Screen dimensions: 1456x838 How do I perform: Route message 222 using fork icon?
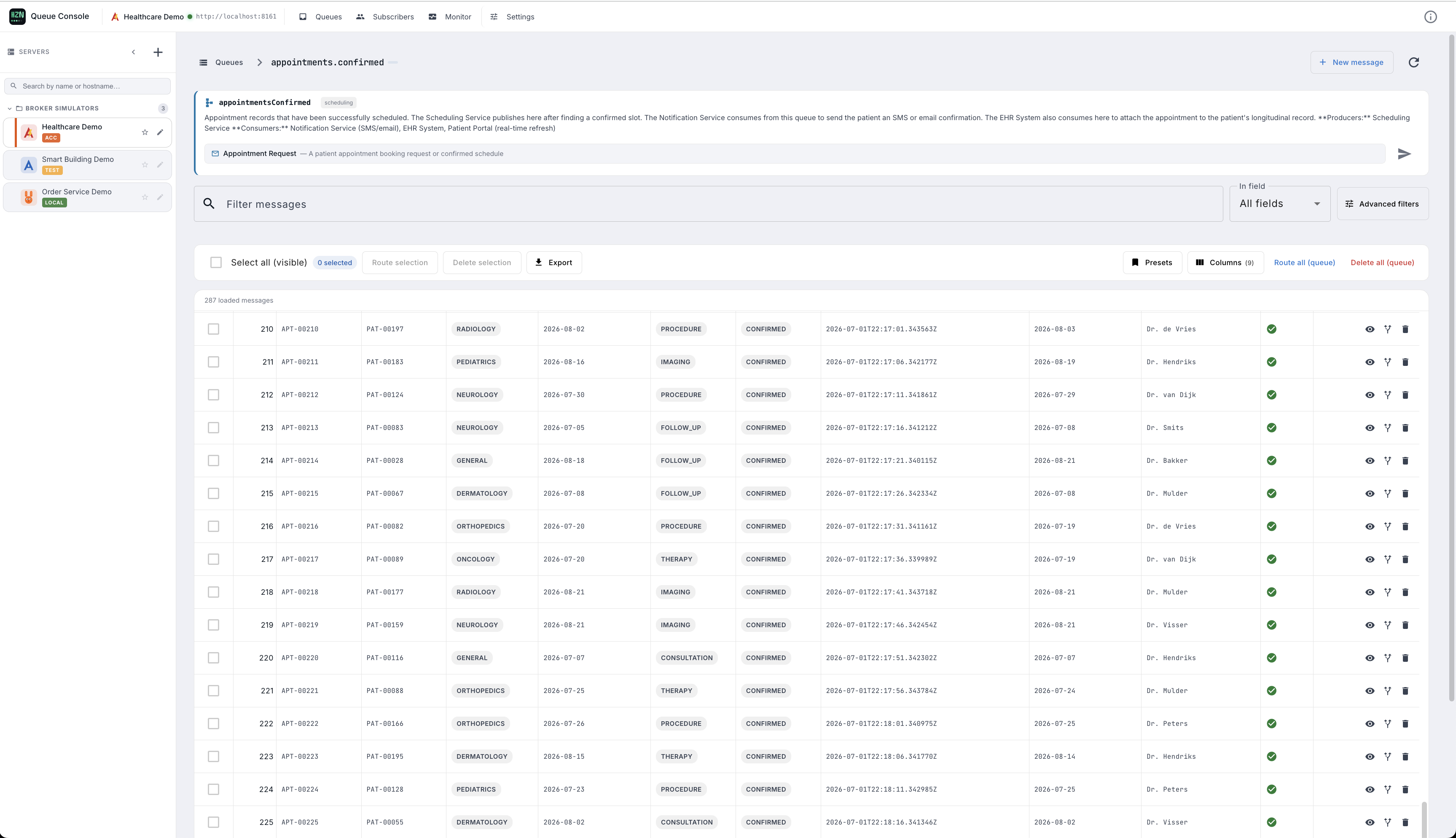tap(1388, 723)
